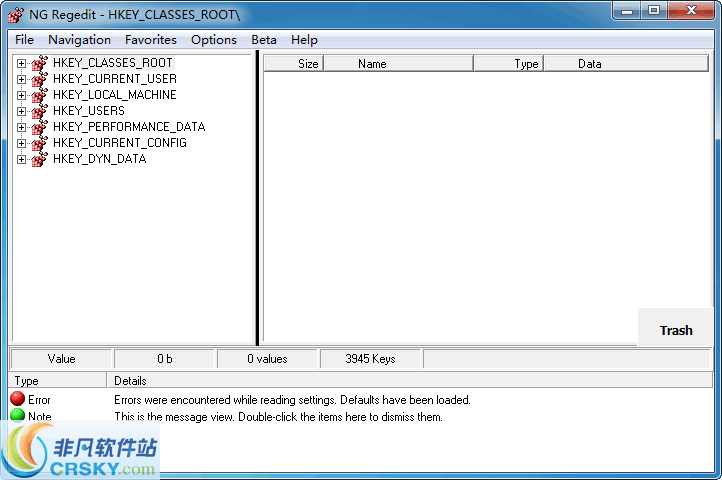Viewport: 722px width, 480px height.
Task: Click the 'Error' type label
Action: [x=39, y=400]
